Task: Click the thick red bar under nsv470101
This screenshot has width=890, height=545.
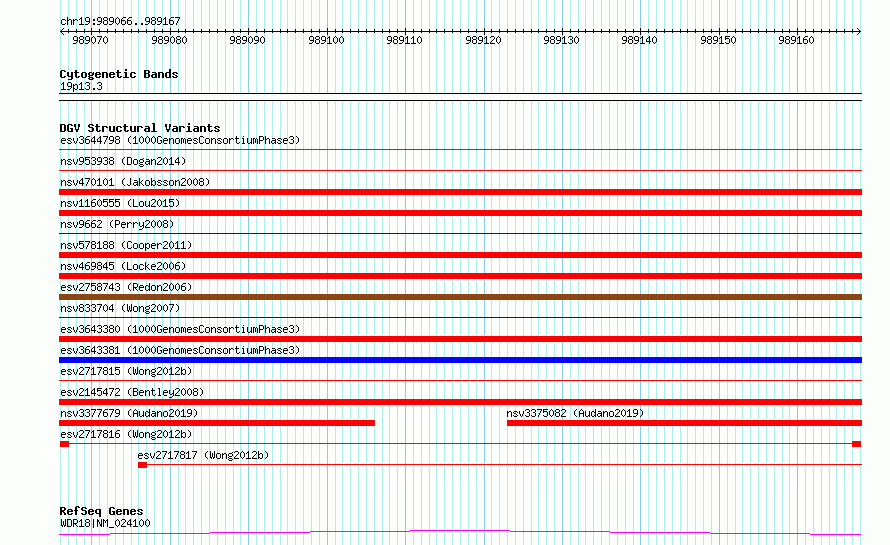Action: click(460, 192)
